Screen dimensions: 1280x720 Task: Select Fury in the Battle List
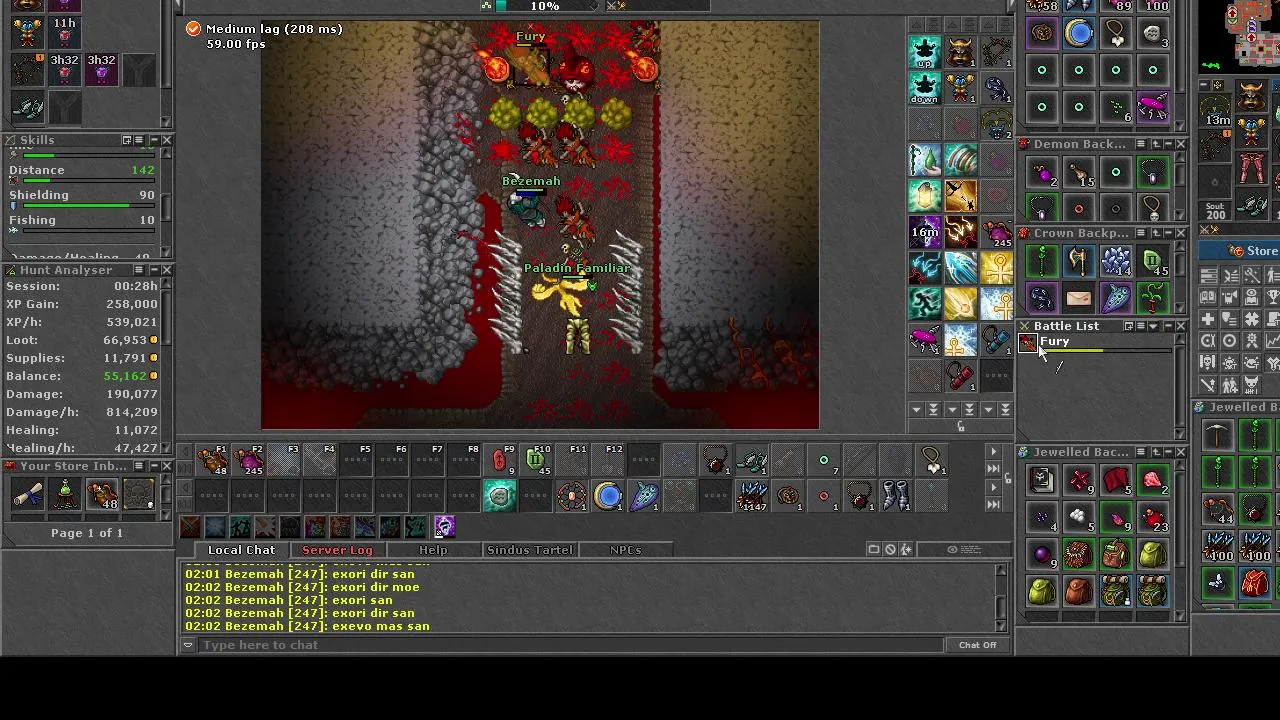tap(1054, 342)
